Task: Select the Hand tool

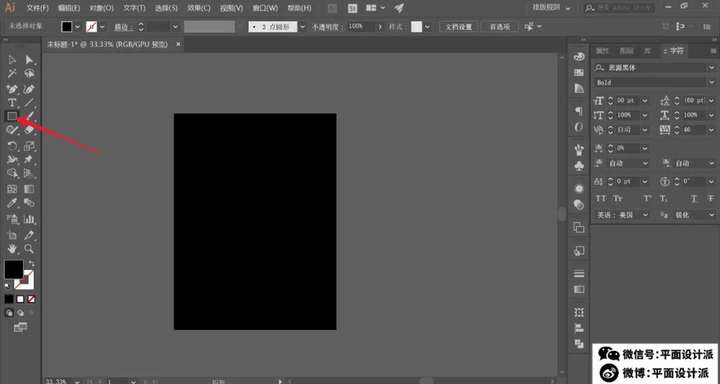Action: pyautogui.click(x=12, y=249)
